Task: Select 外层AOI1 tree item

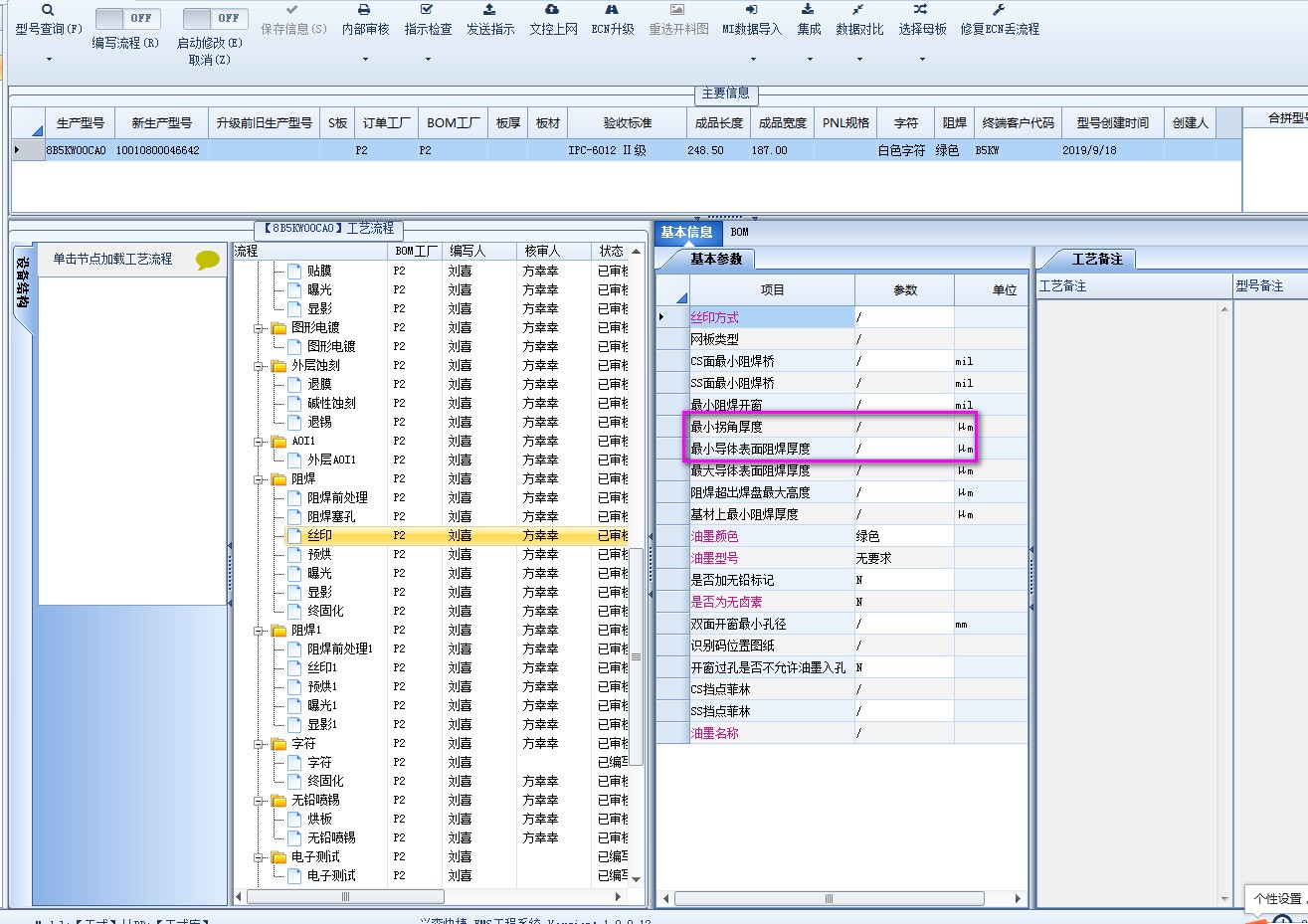Action: [x=331, y=460]
